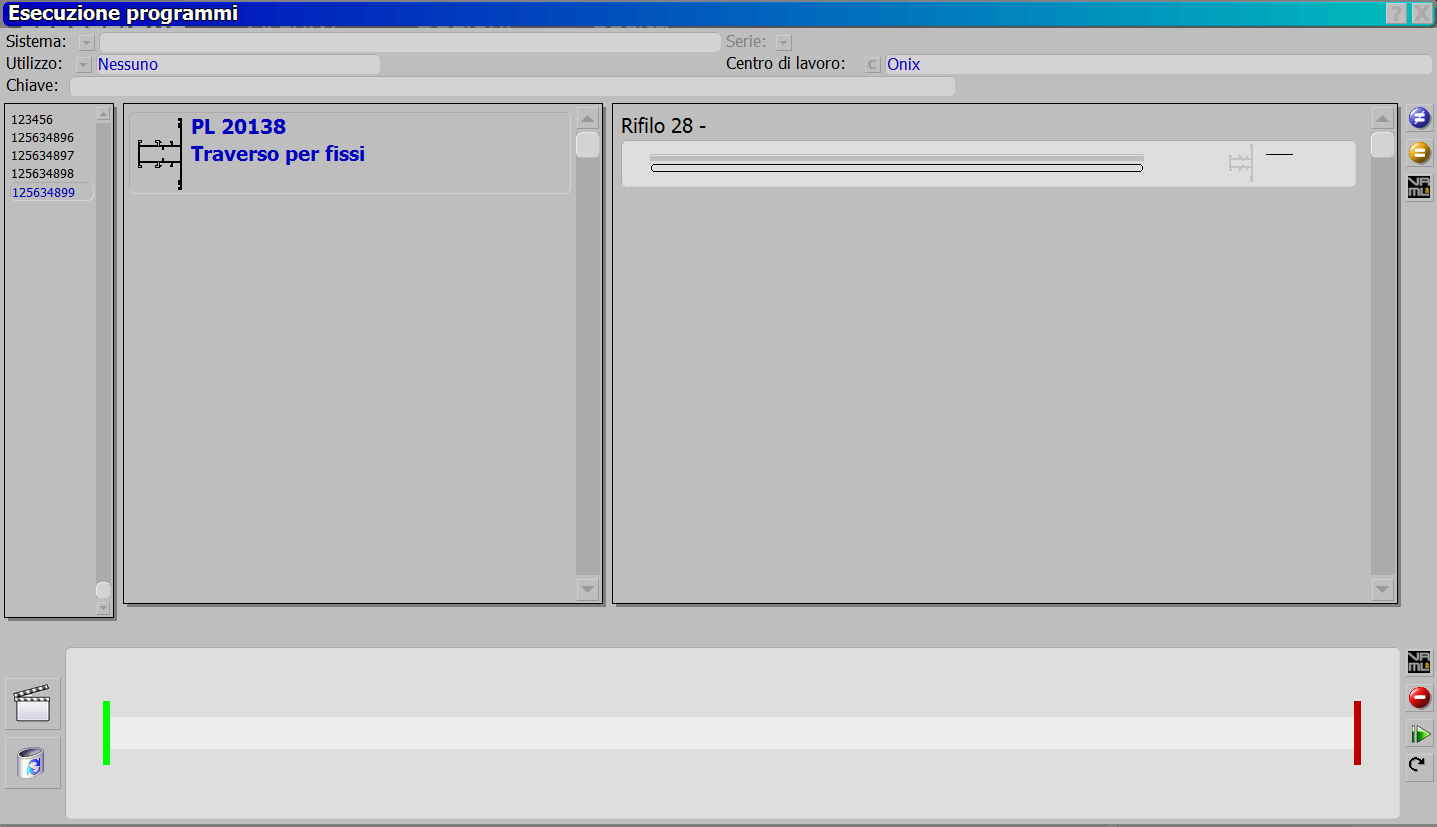
Task: Click up arrow of the Rifilo panel scrollbar
Action: (x=1383, y=118)
